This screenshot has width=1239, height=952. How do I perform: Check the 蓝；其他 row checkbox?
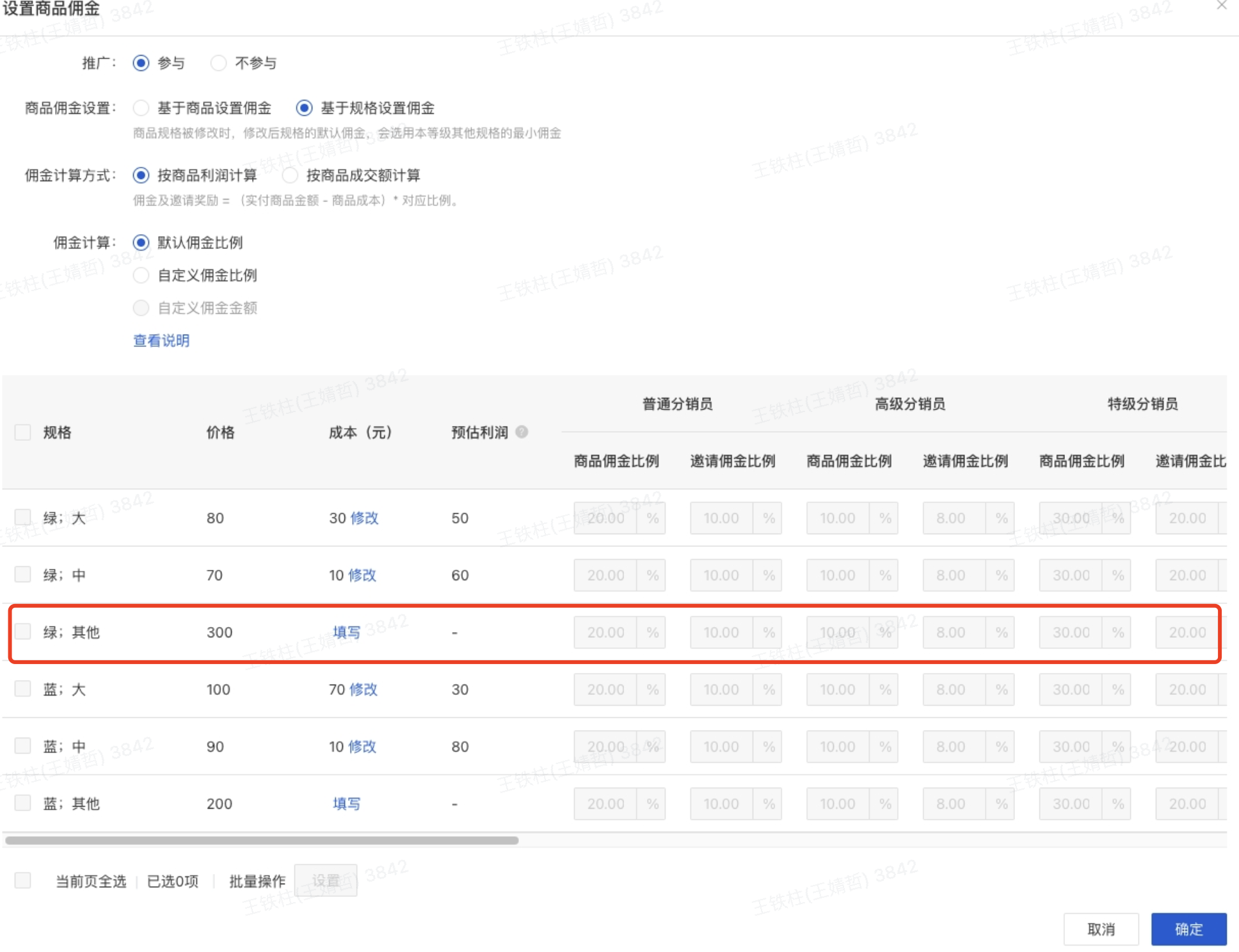coord(23,802)
